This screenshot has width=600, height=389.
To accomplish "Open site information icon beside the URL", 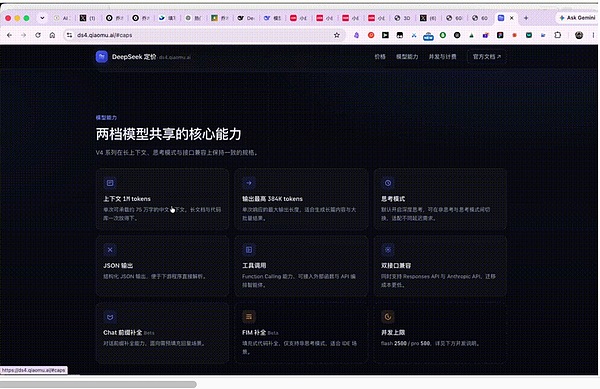I will (69, 35).
